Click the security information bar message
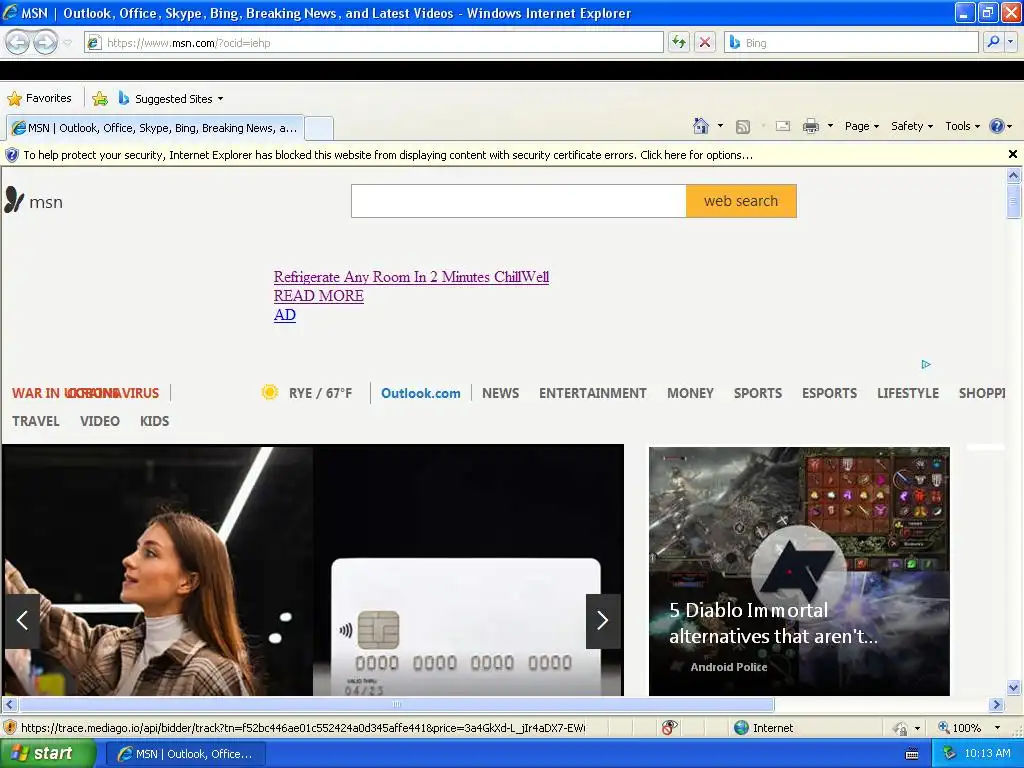This screenshot has width=1024, height=768. (x=388, y=155)
